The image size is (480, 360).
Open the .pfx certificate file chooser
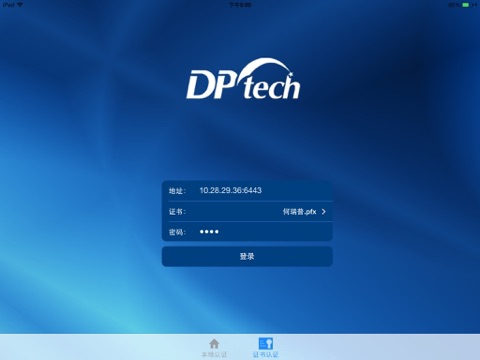[x=300, y=212]
